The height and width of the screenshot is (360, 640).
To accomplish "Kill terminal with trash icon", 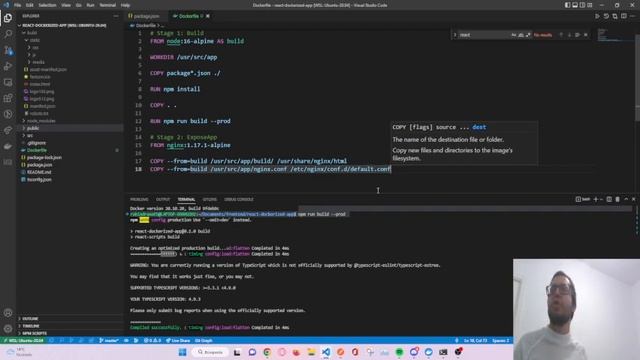I will click(x=618, y=199).
